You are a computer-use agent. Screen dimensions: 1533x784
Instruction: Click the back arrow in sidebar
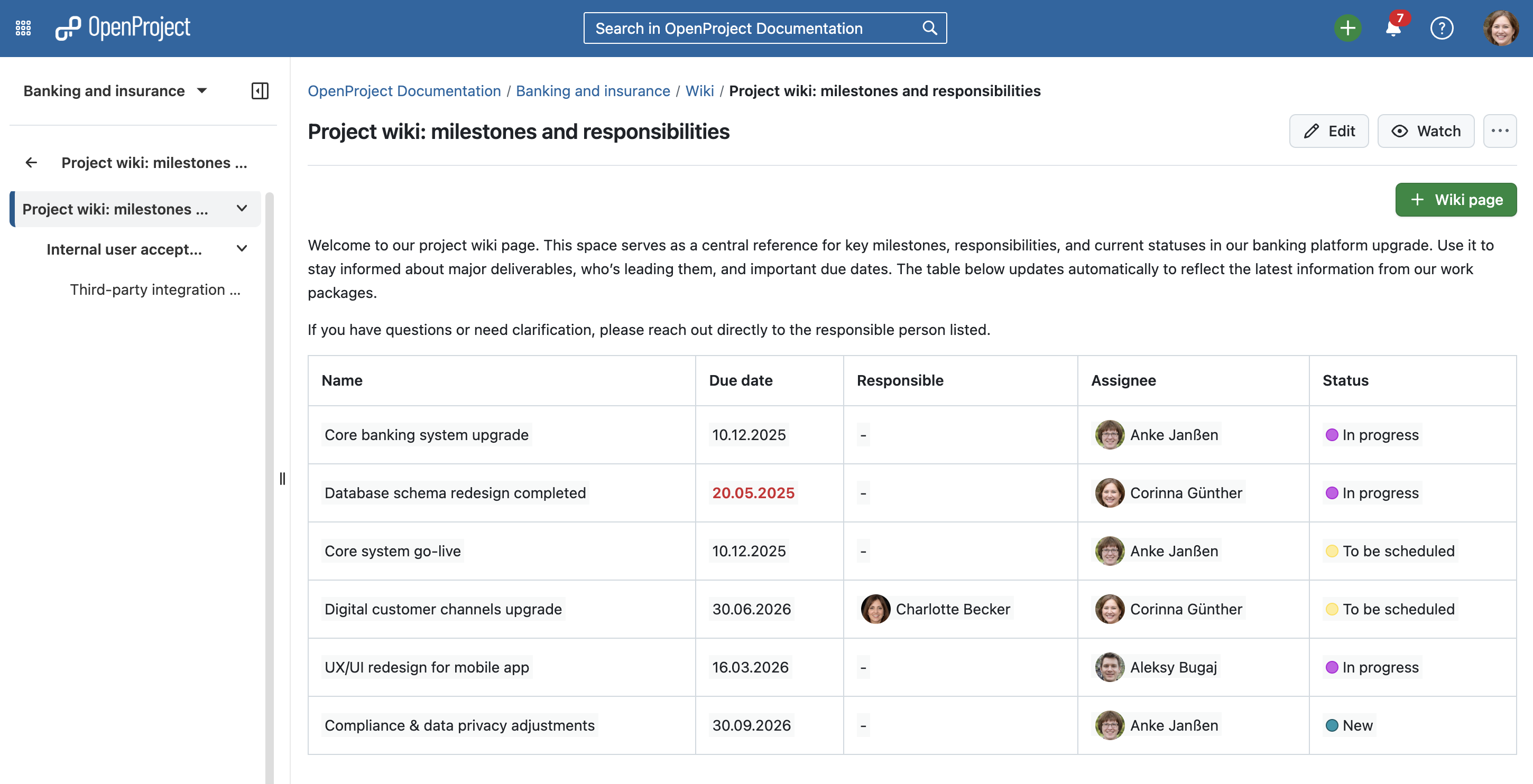32,162
